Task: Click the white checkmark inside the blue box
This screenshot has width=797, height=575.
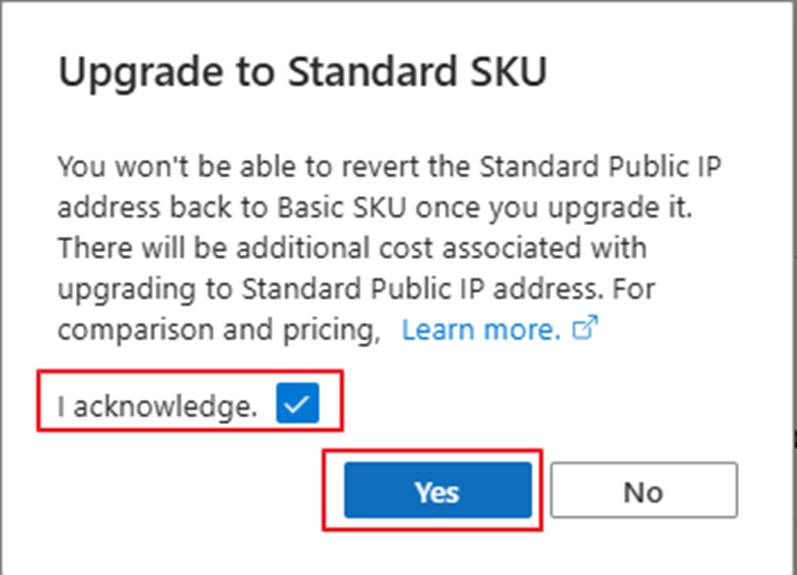Action: point(298,405)
